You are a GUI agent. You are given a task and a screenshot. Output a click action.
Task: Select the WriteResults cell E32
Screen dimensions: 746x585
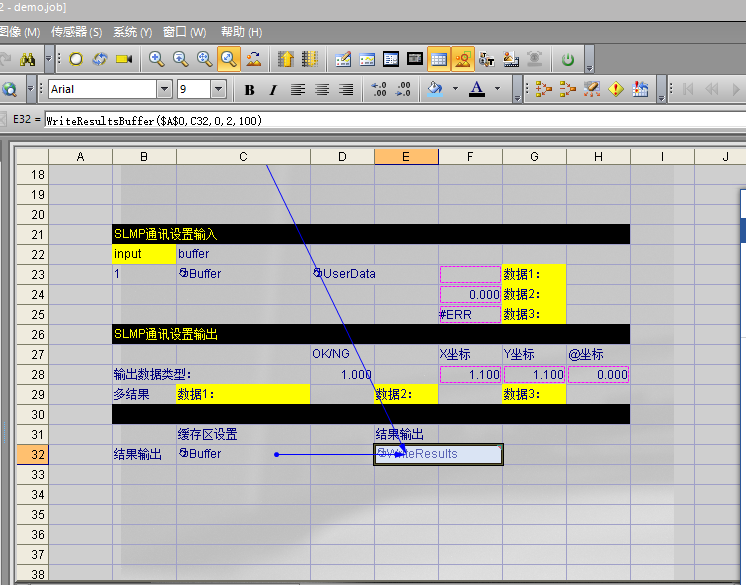(438, 454)
